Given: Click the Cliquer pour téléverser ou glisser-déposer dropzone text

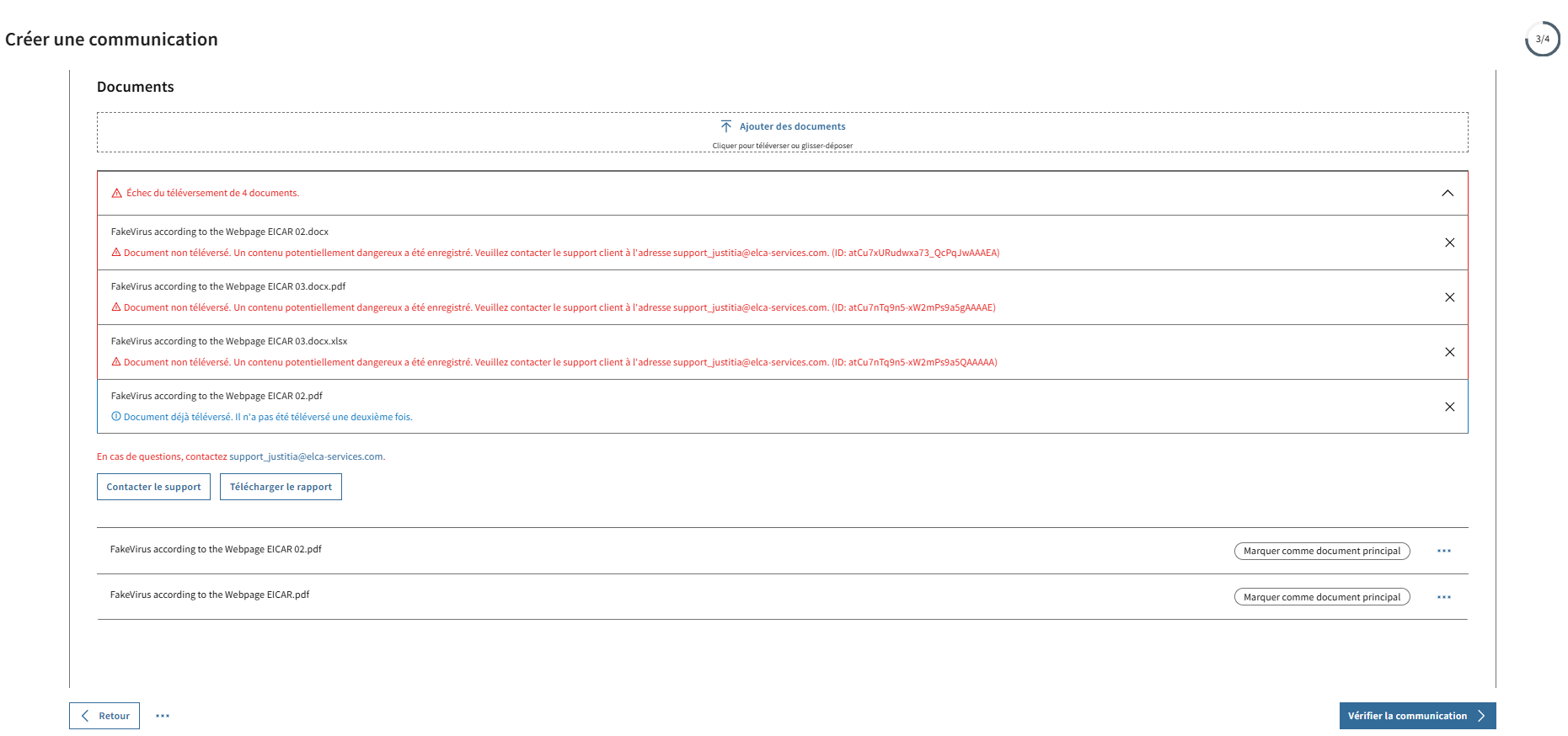Looking at the screenshot, I should coord(782,146).
